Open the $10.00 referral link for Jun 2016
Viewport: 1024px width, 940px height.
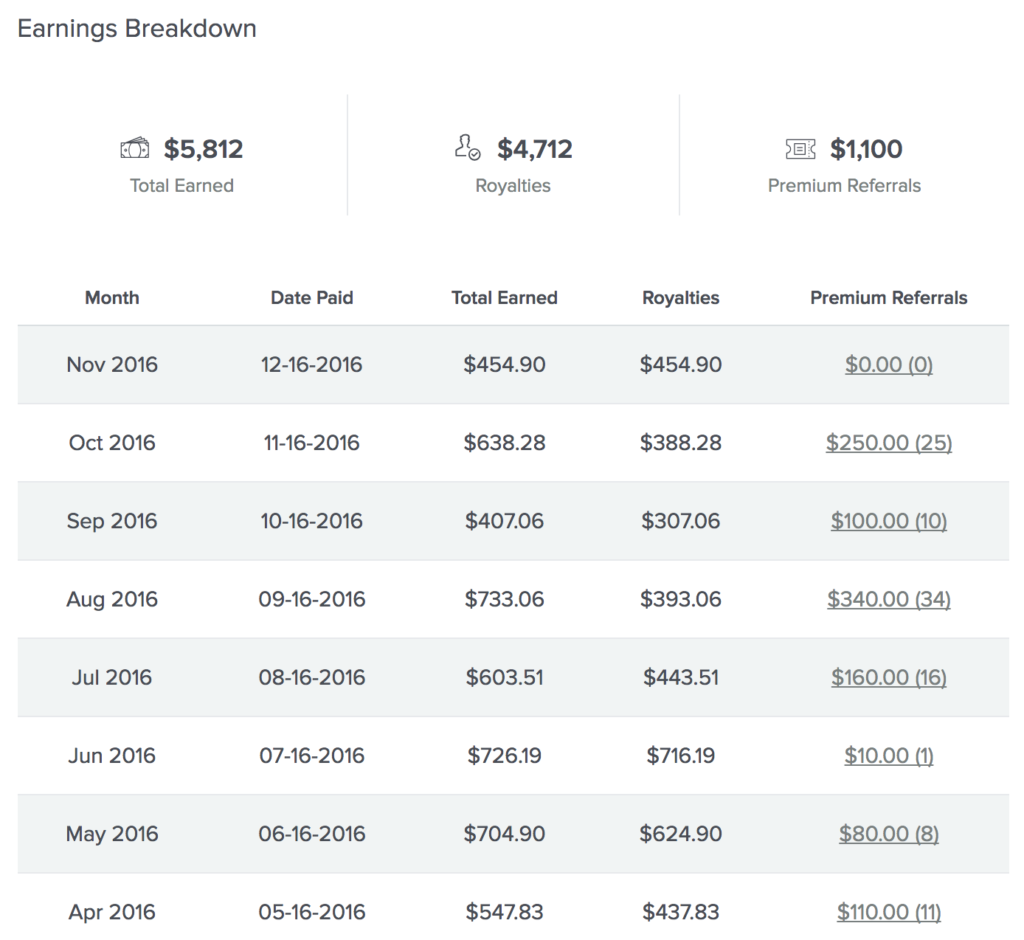888,755
